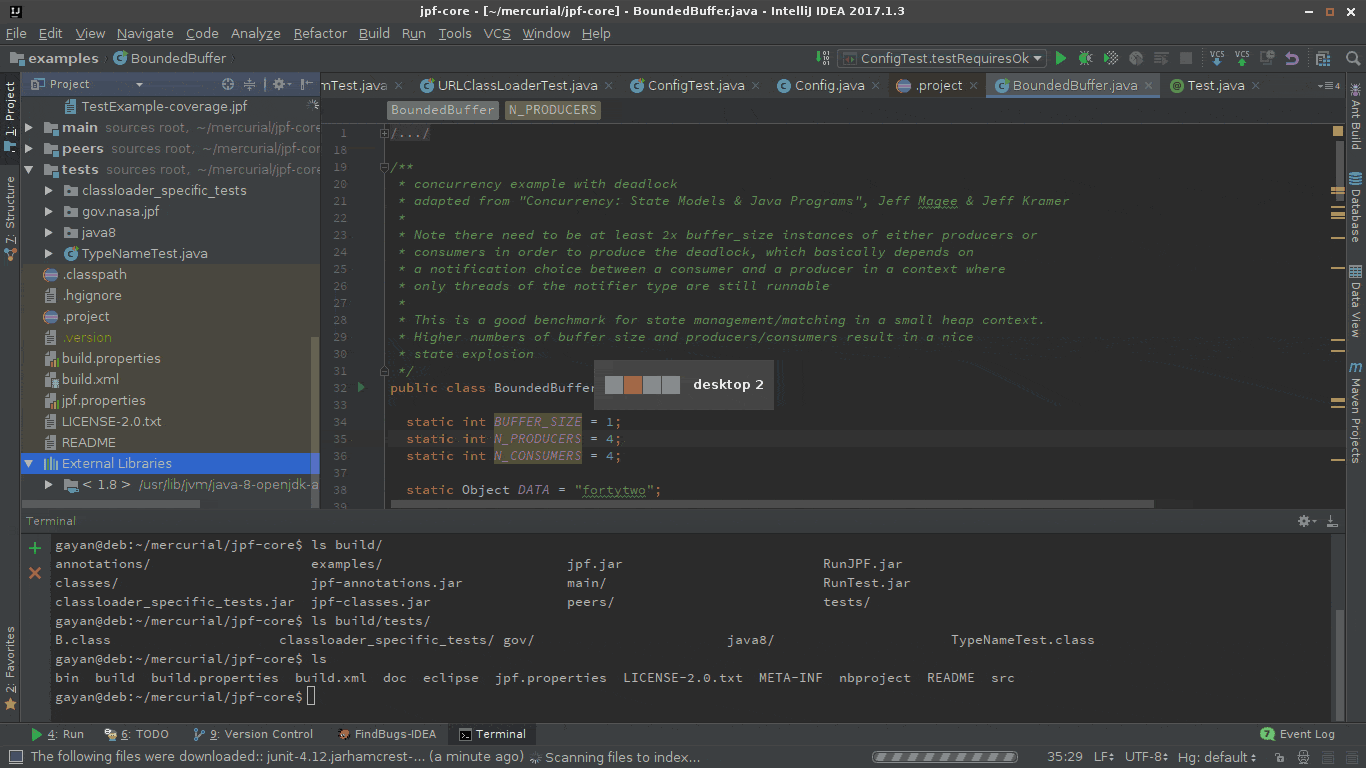Hide the Project tool window

[x=307, y=85]
